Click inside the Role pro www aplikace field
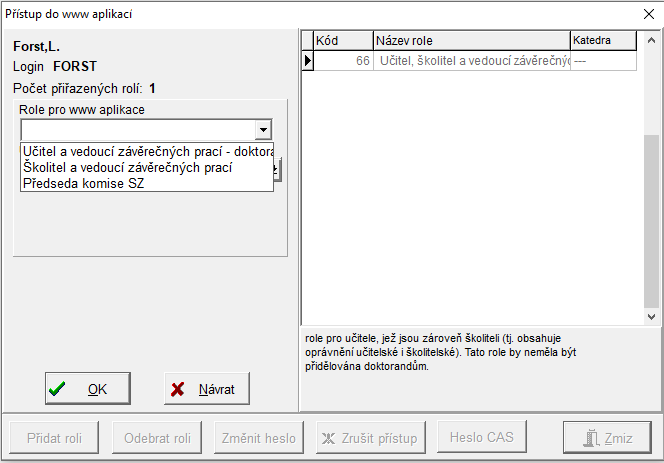This screenshot has width=664, height=463. [x=136, y=130]
